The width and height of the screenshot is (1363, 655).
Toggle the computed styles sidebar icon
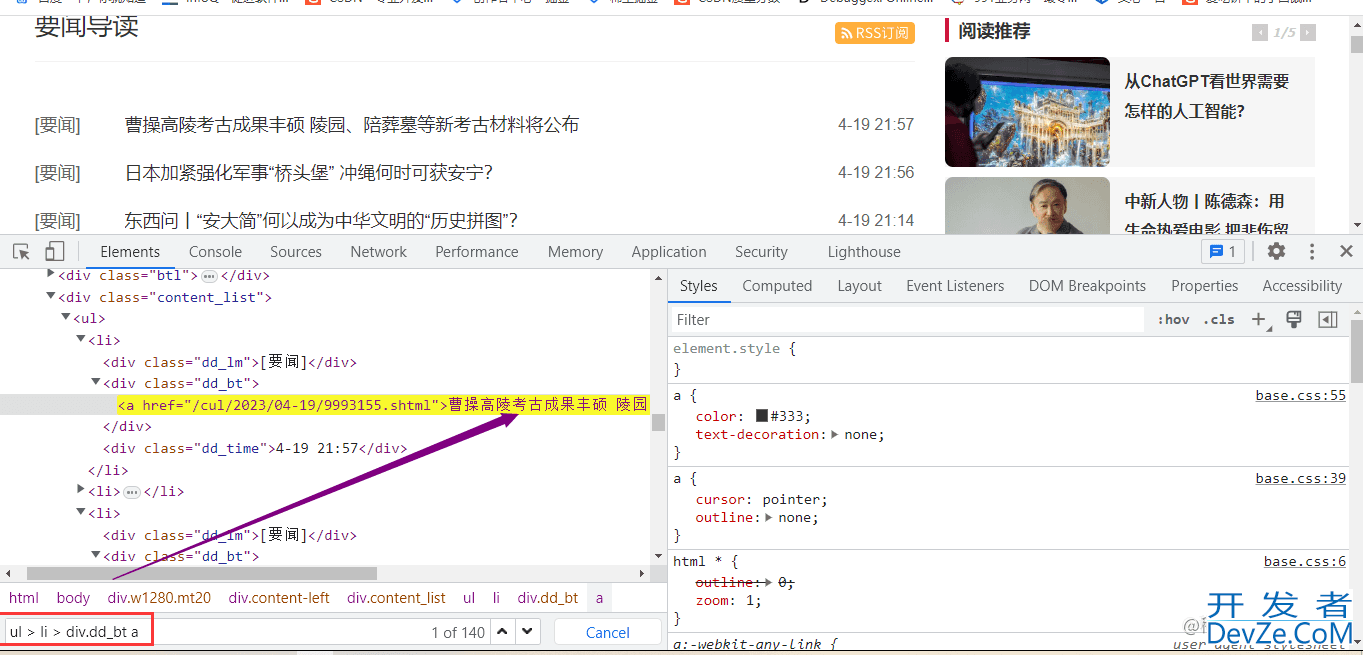1327,320
